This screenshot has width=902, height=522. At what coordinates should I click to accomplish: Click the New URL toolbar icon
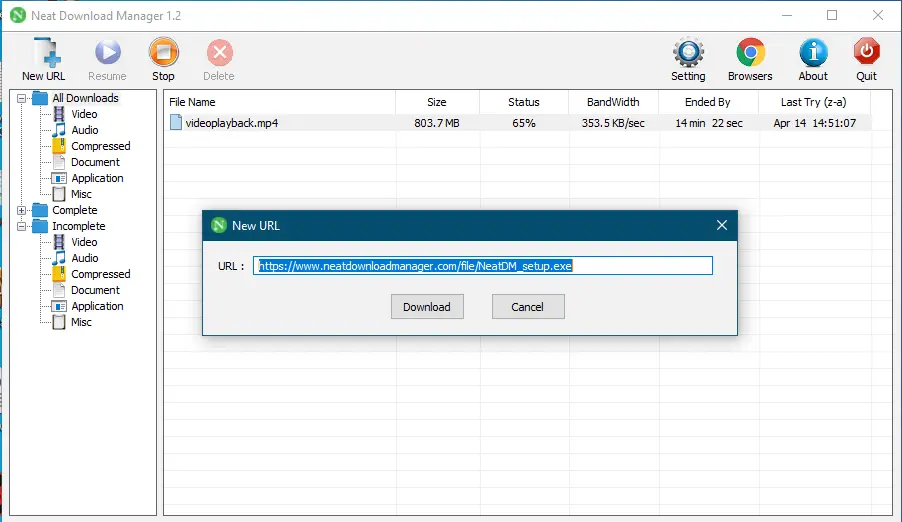tap(45, 53)
